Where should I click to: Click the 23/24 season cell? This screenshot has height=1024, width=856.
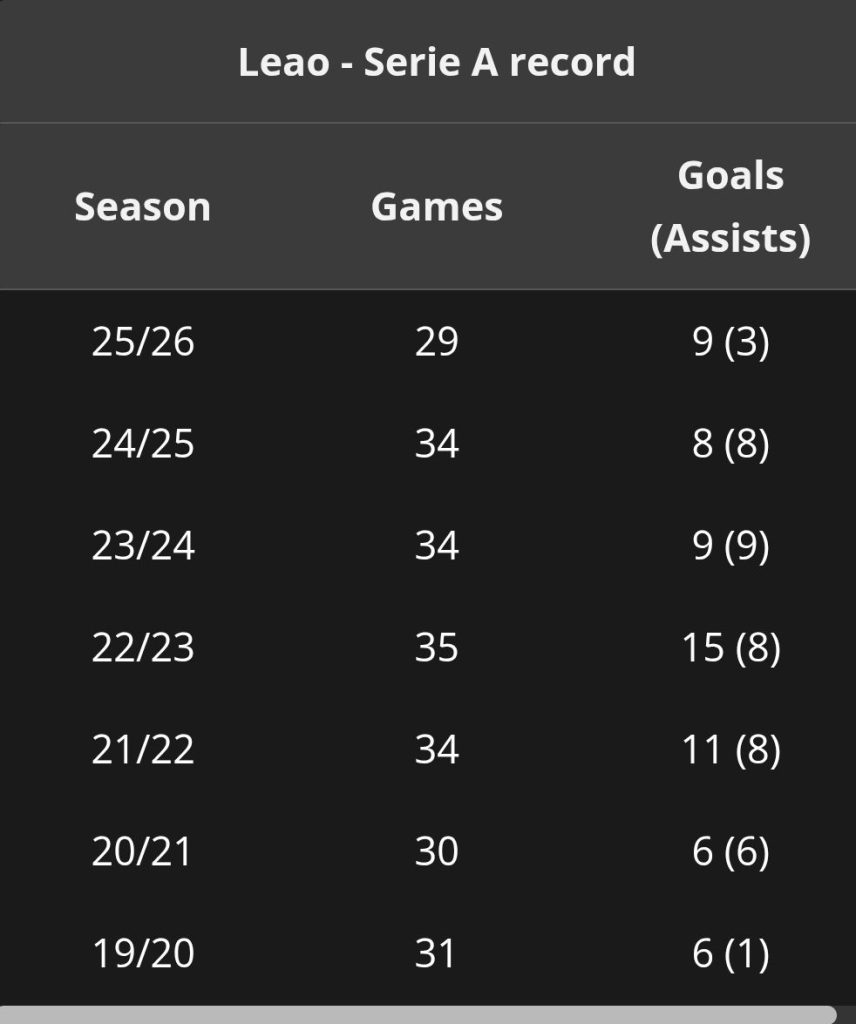click(142, 545)
